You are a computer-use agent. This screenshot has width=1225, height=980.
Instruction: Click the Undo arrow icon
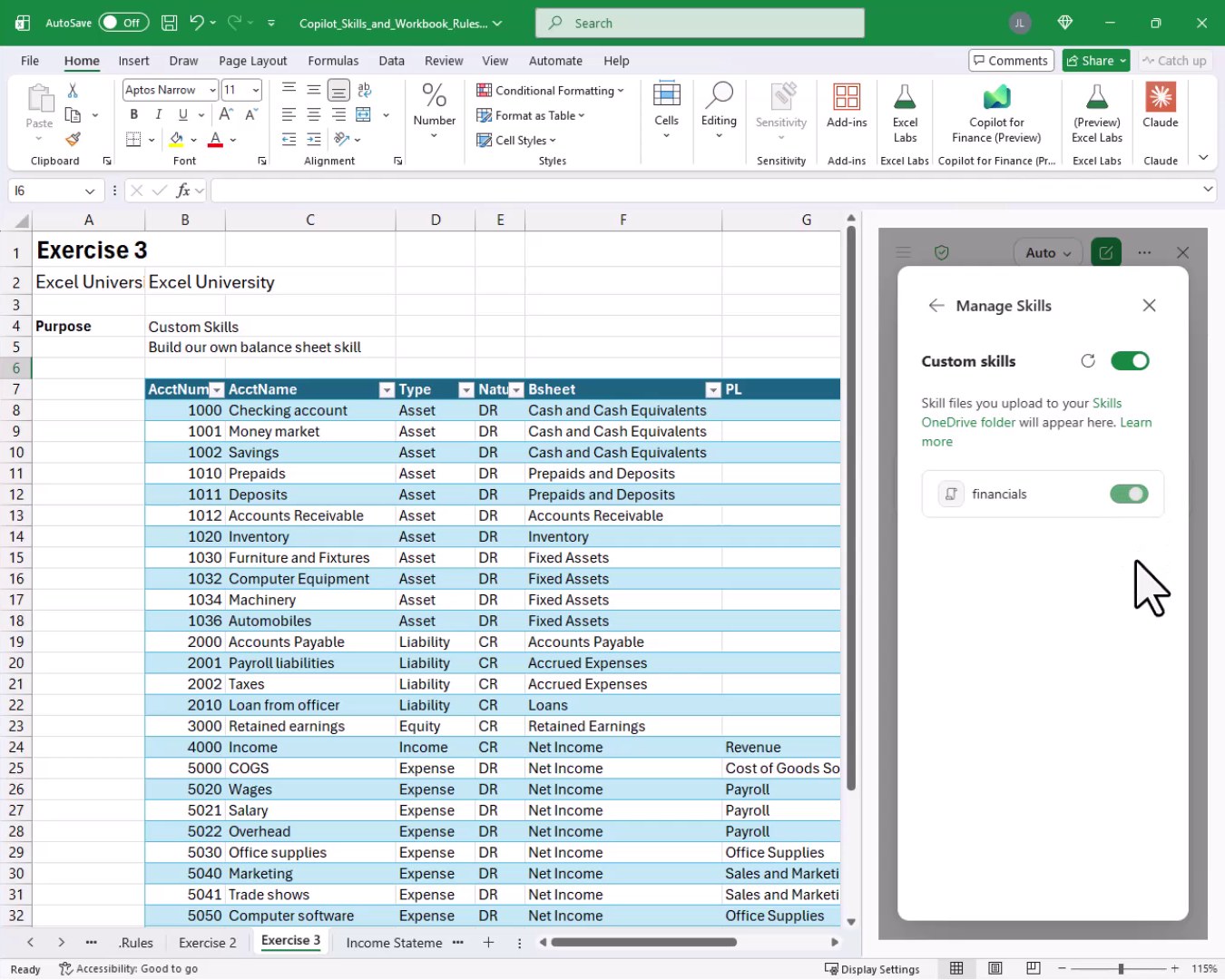pos(197,23)
